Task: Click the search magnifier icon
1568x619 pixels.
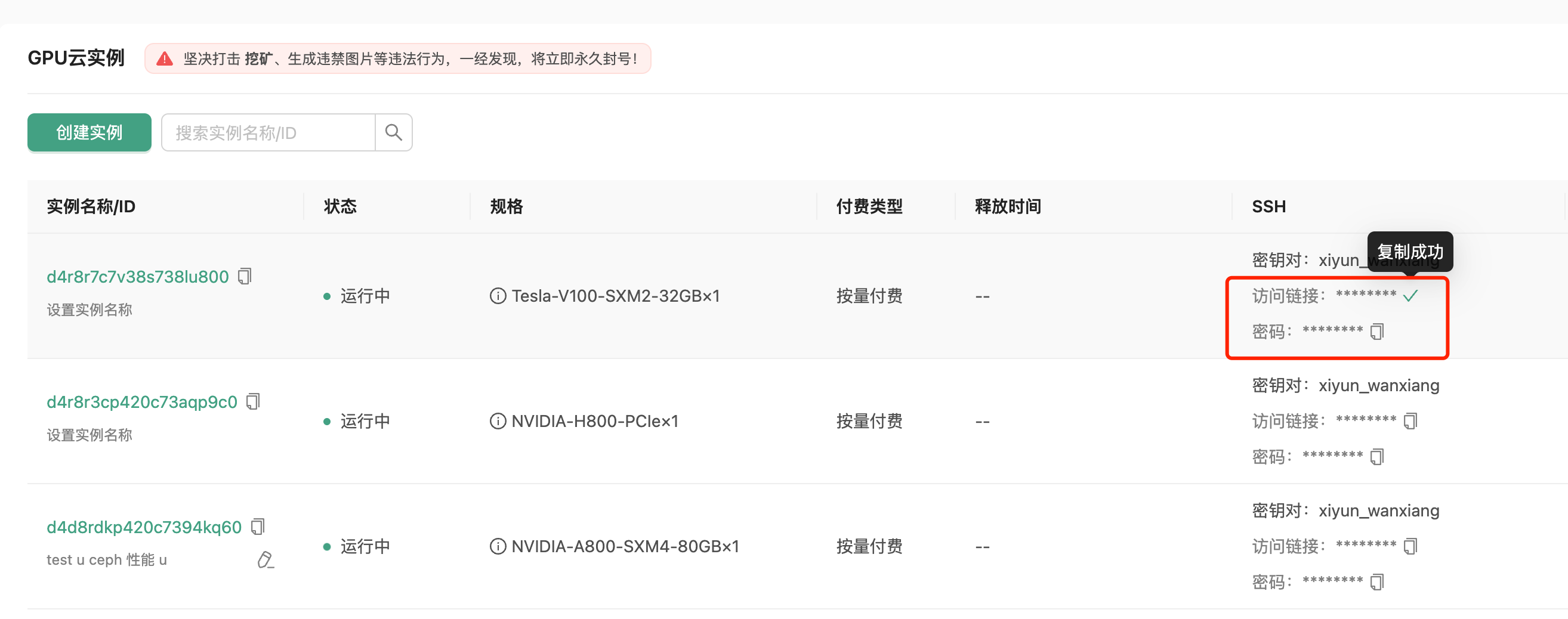Action: coord(393,132)
